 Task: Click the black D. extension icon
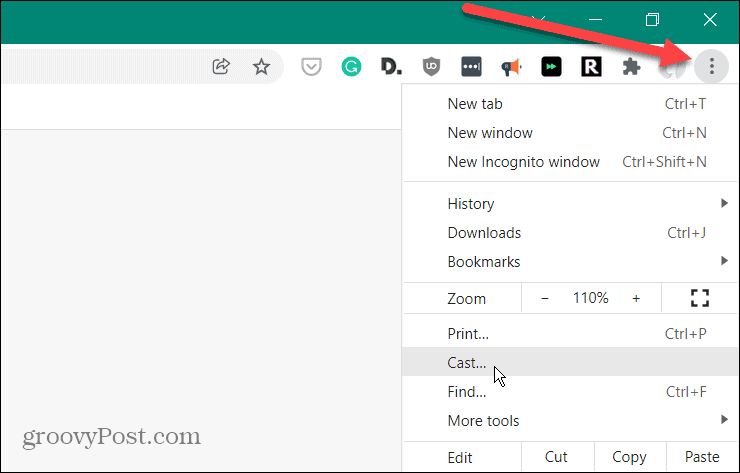(391, 67)
